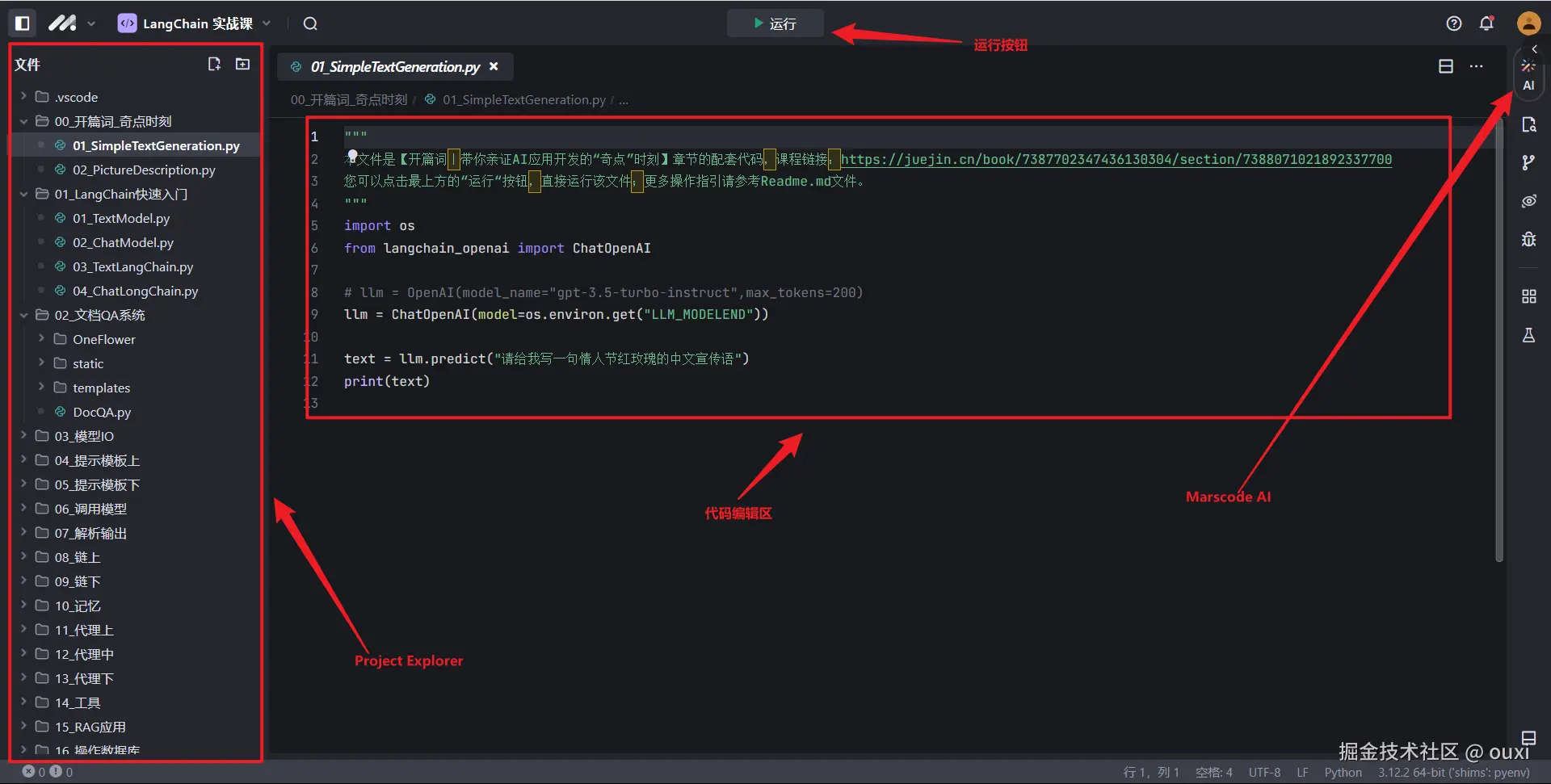Create a new file in explorer

pyautogui.click(x=214, y=64)
